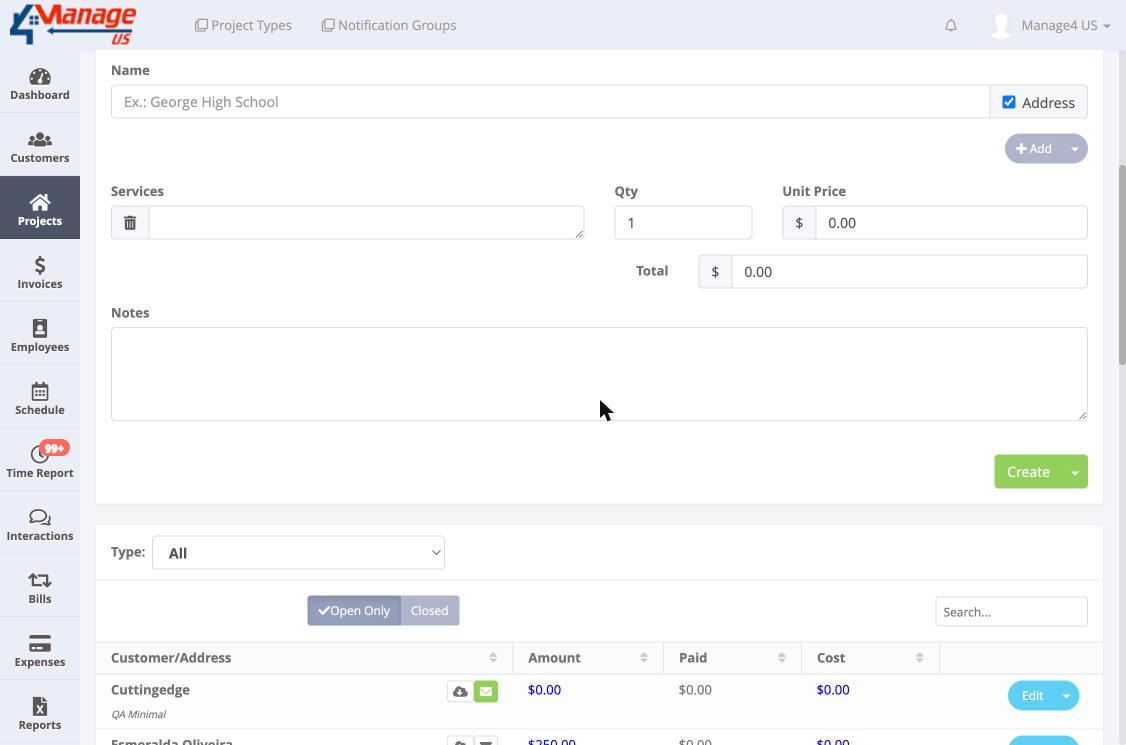Click the Add button

point(1033,149)
